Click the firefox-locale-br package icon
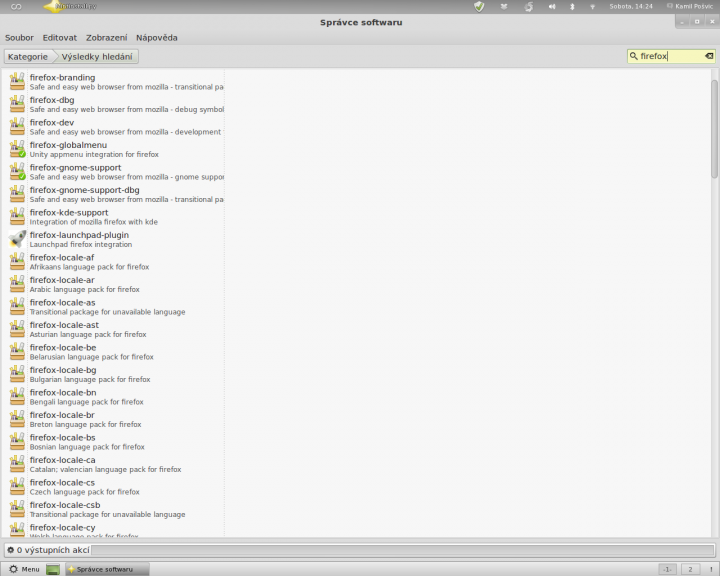 pyautogui.click(x=17, y=419)
